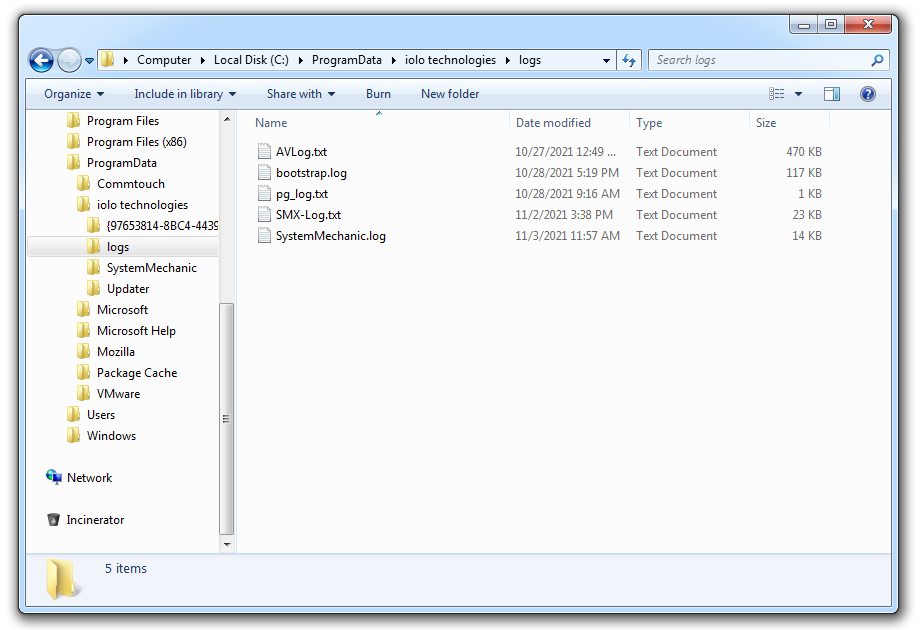Click the Microsoft Help folder icon
Viewport: 920px width, 630px height.
click(x=83, y=331)
